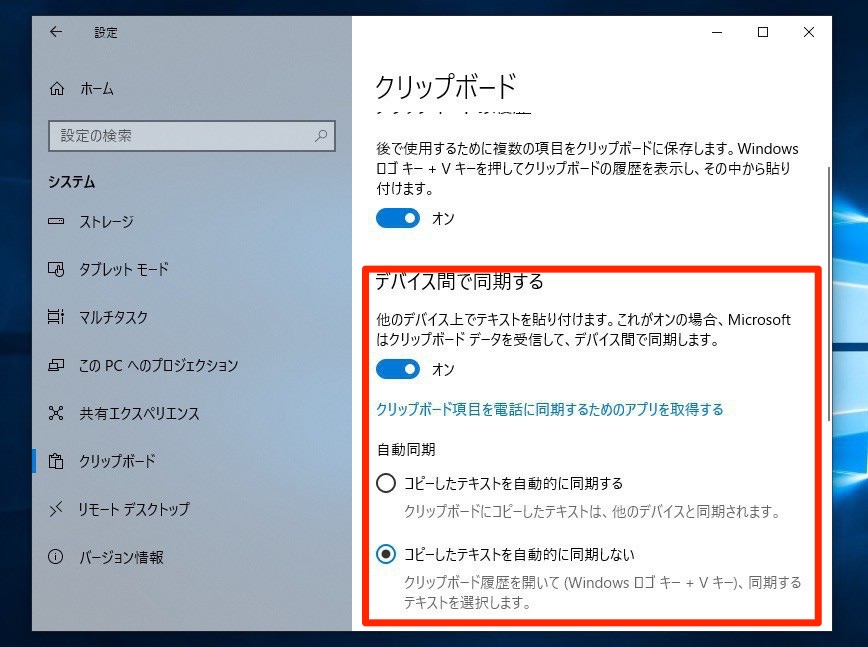Click the Storage drive icon
Screen dimensions: 868x647
[56, 221]
